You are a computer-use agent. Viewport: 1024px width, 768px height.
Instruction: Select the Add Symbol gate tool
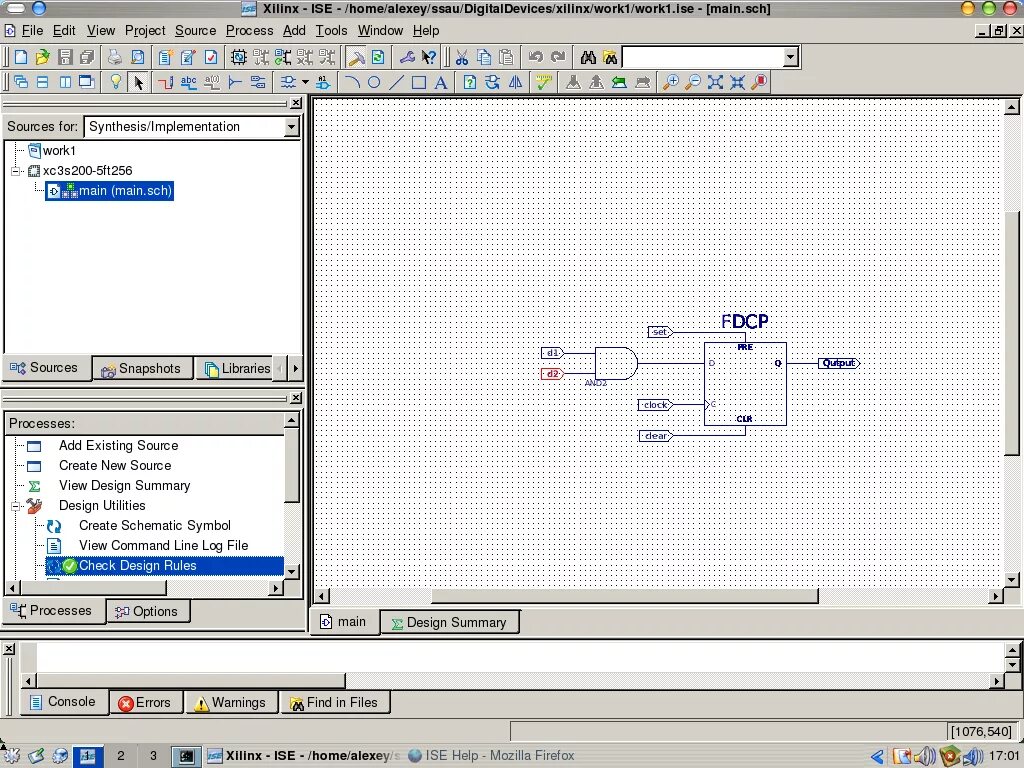click(287, 82)
